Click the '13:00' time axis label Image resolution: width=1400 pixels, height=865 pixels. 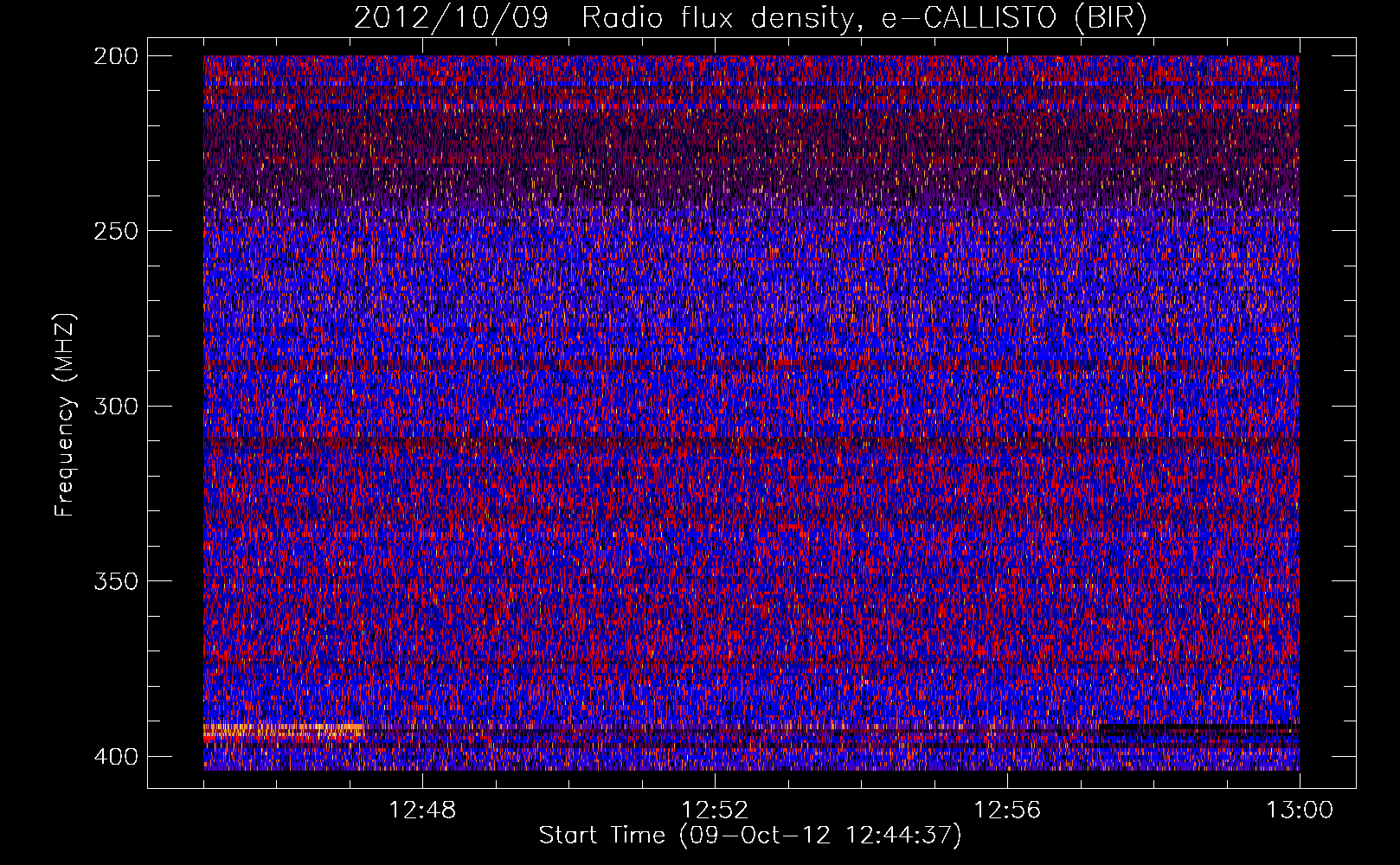click(1300, 811)
